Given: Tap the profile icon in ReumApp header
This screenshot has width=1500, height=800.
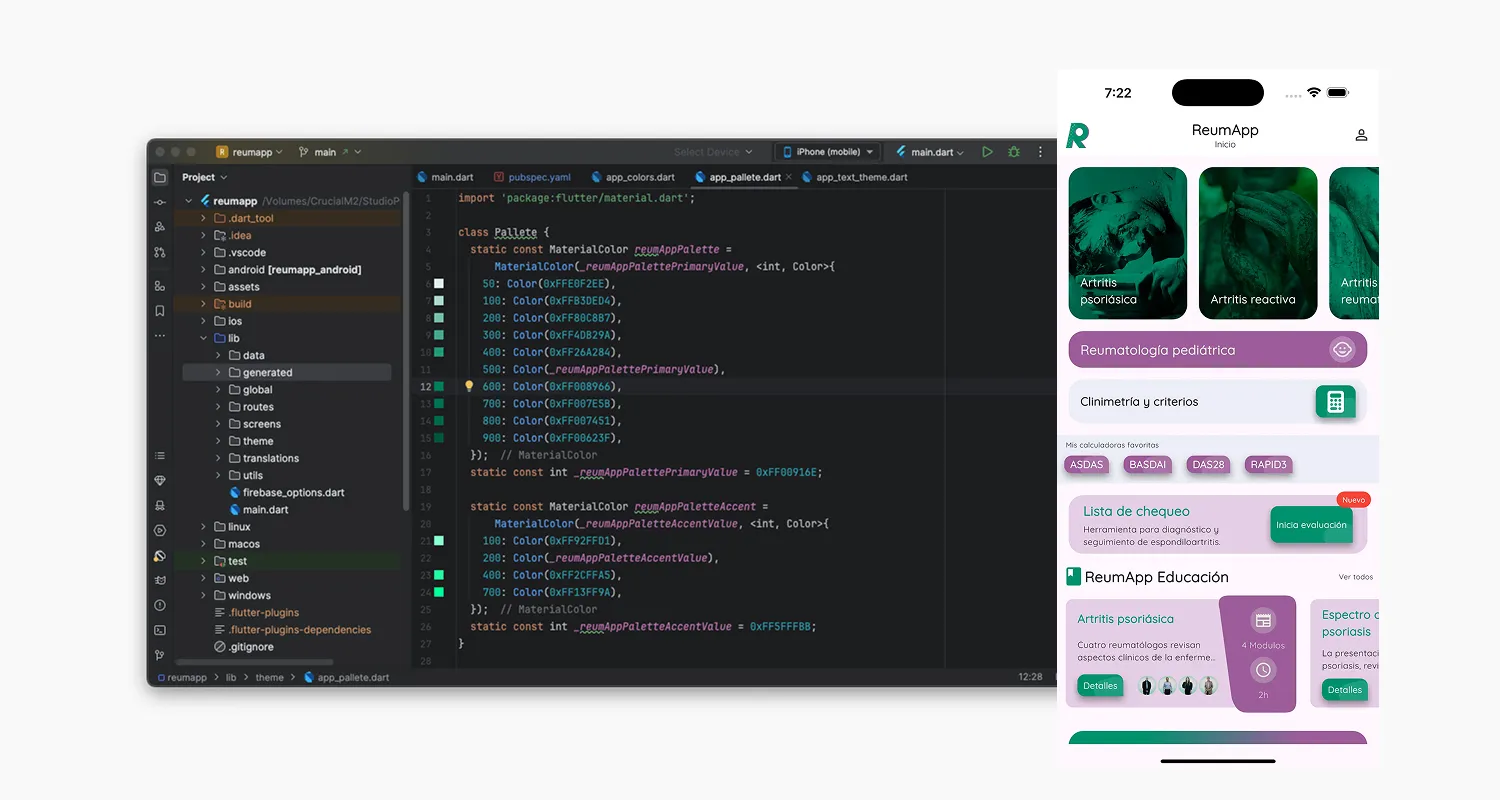Looking at the screenshot, I should (1361, 135).
